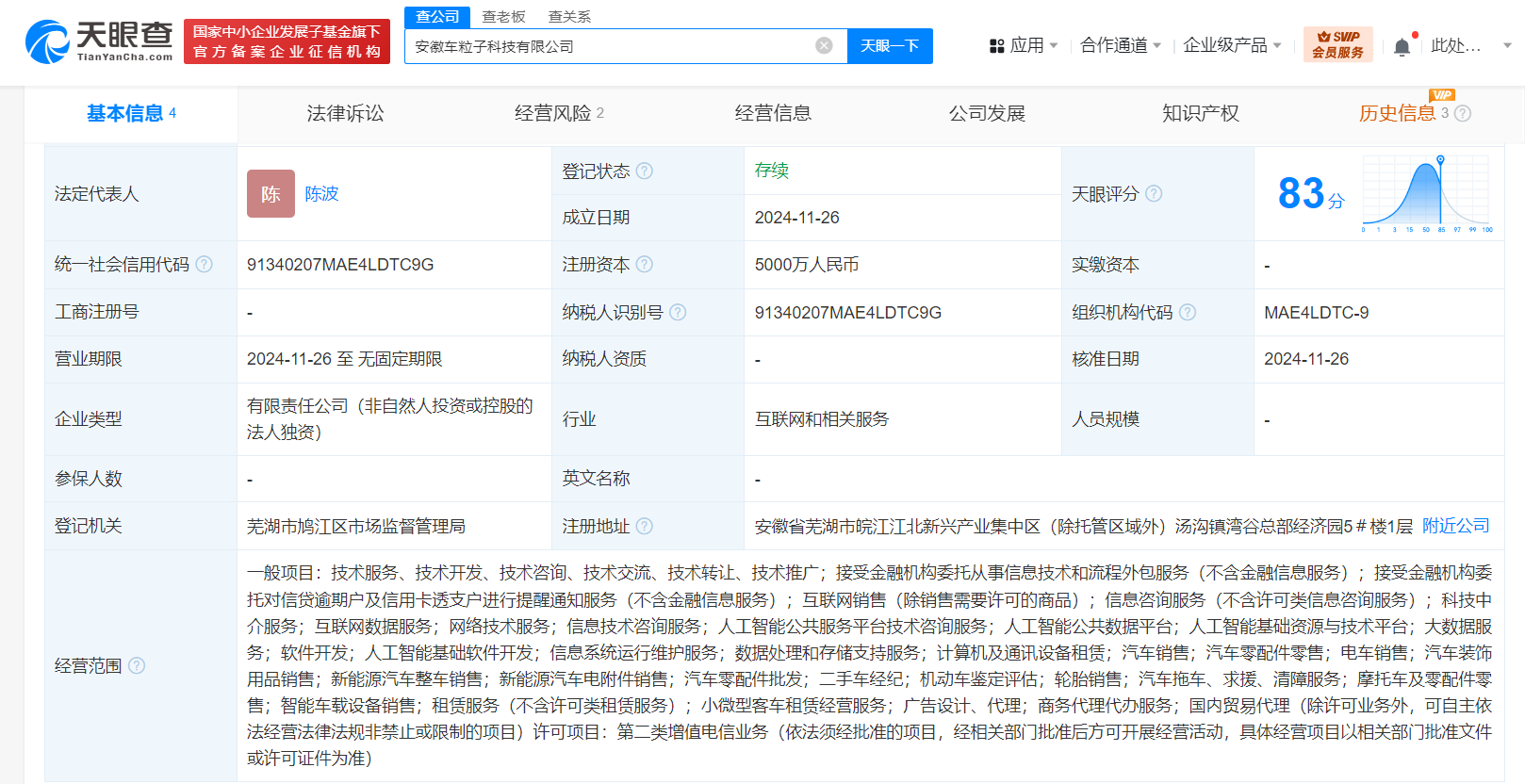1525x784 pixels.
Task: Click help icon next to 经营范围
Action: (137, 665)
